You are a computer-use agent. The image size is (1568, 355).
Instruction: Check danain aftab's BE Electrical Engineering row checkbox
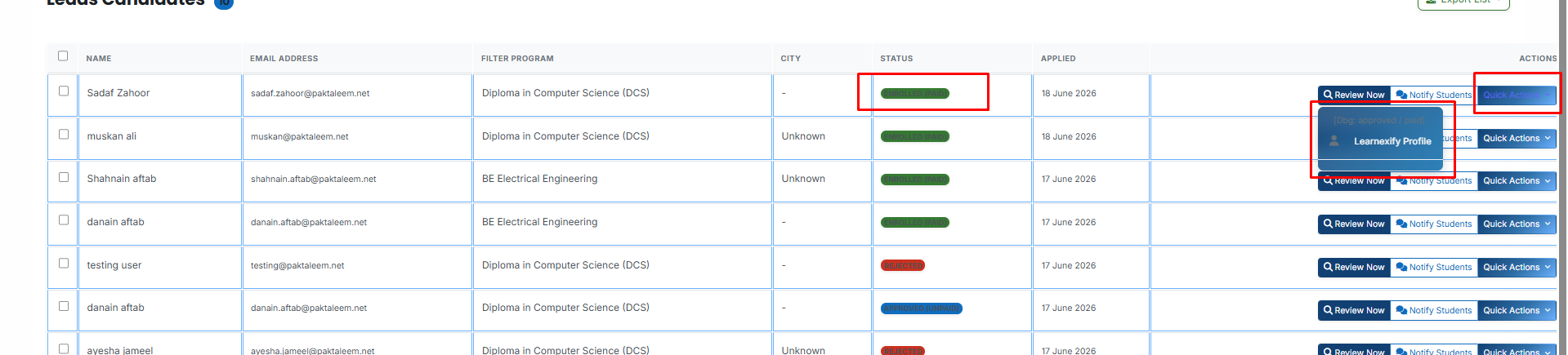64,220
